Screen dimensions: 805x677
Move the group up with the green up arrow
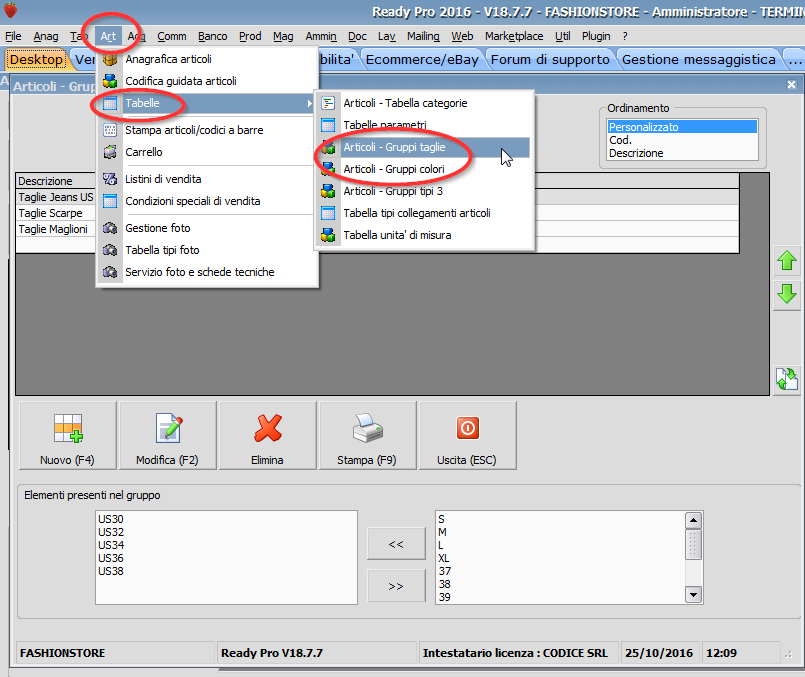tap(787, 260)
